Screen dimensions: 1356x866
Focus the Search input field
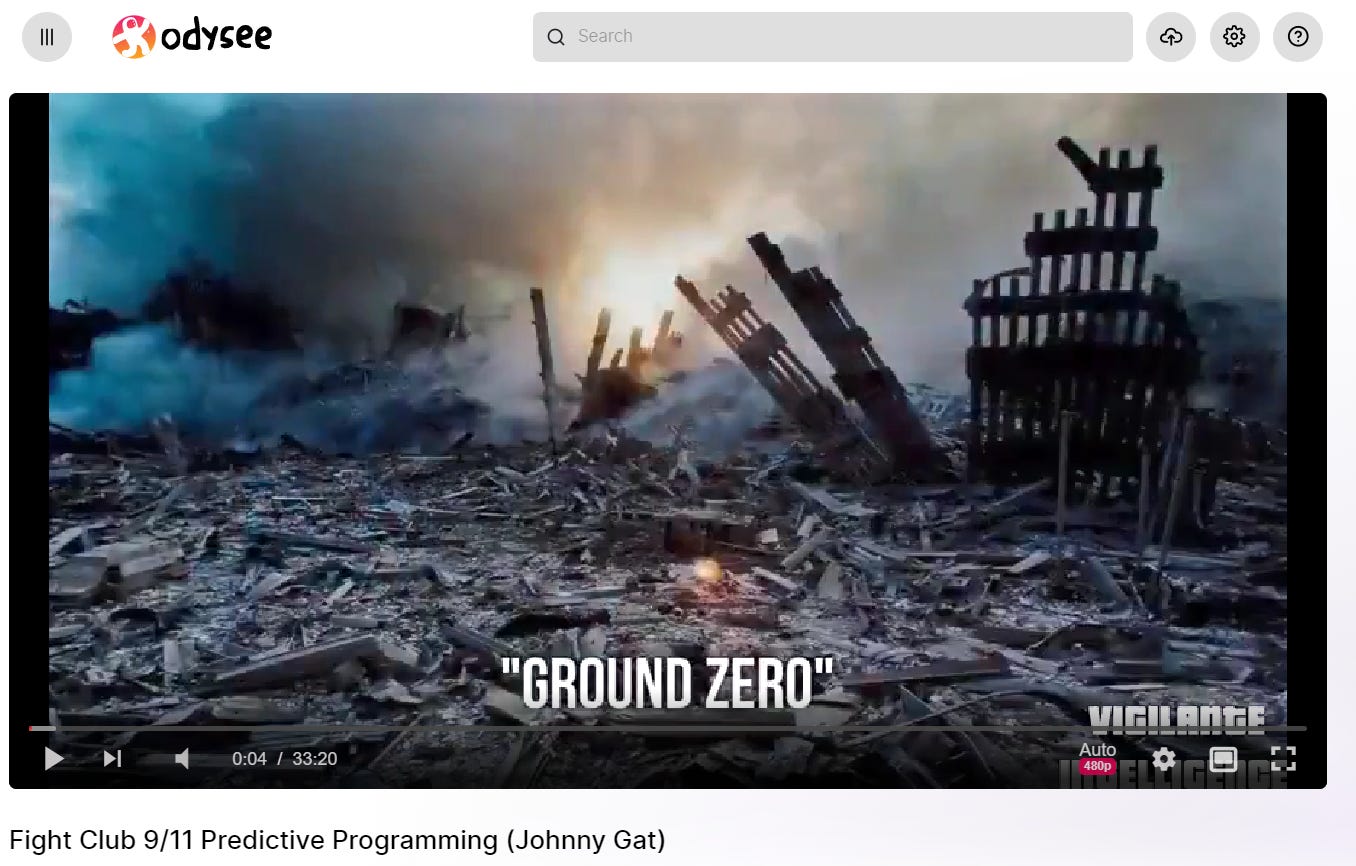click(832, 37)
